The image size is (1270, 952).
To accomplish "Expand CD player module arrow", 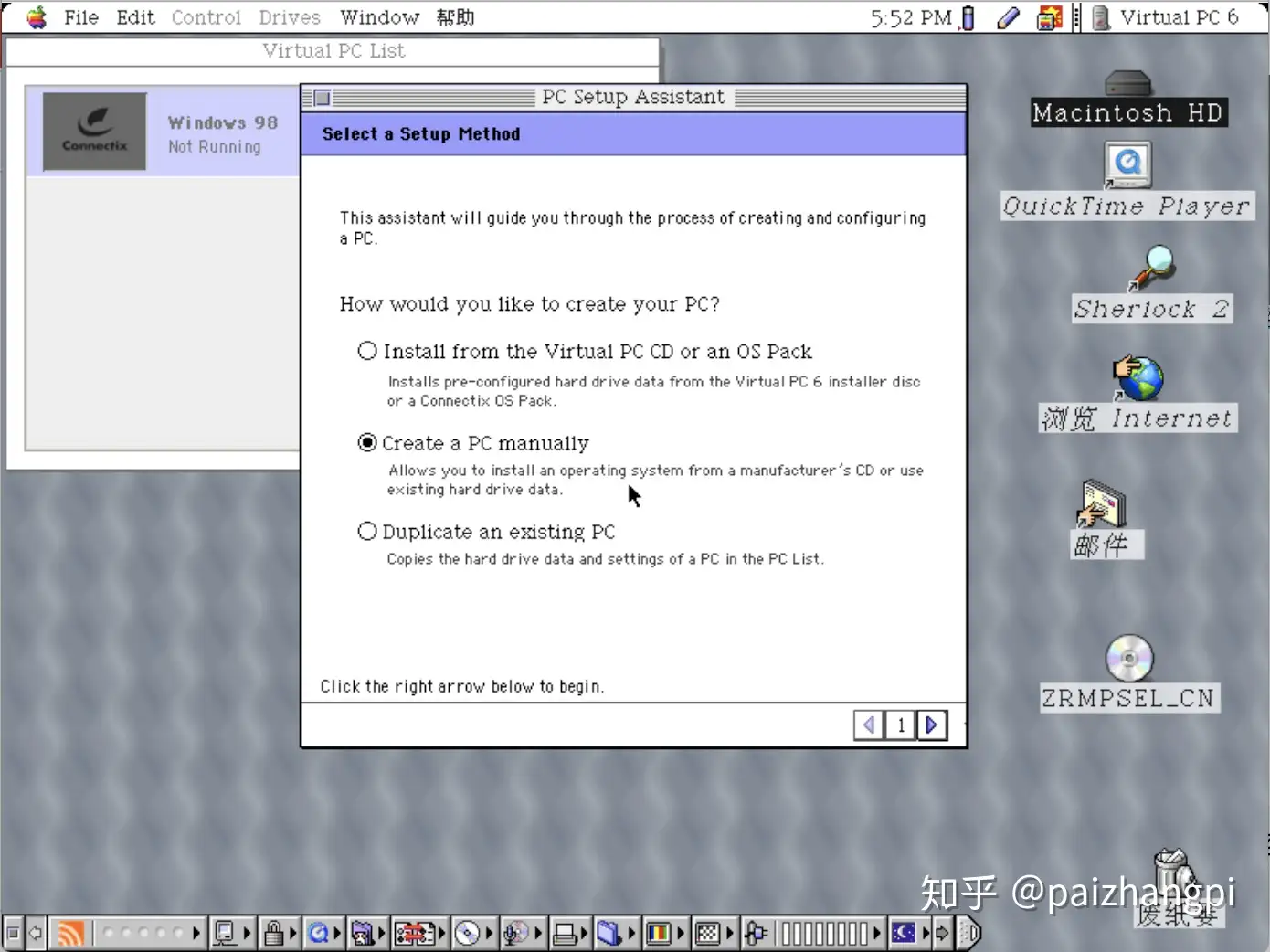I will click(490, 933).
